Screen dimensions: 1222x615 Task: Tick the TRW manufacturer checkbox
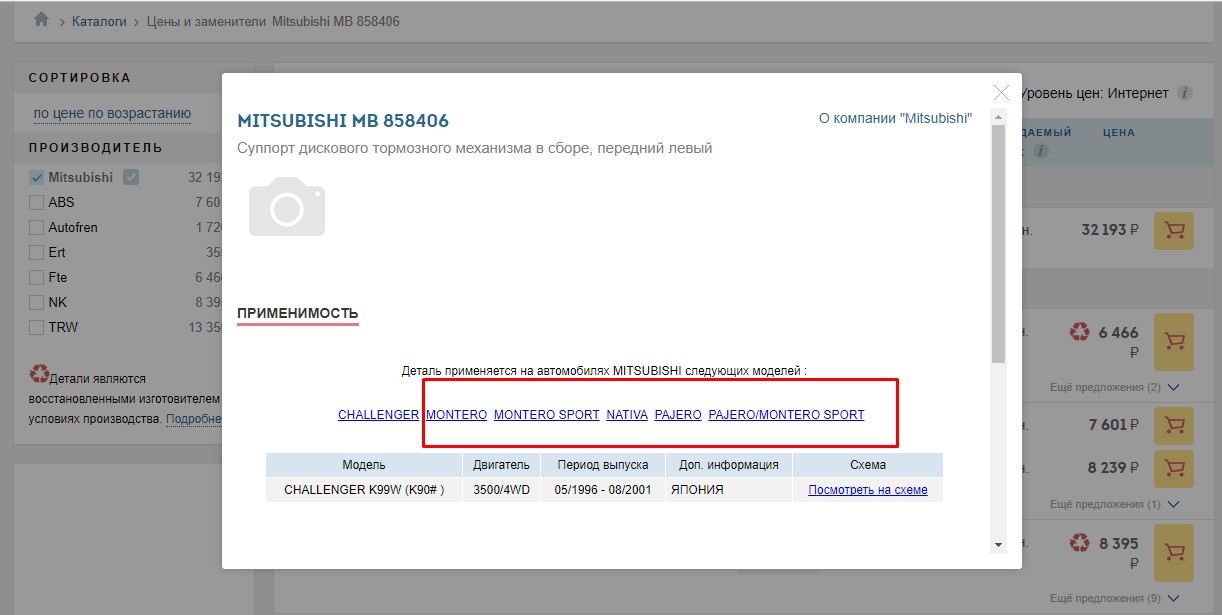click(x=37, y=327)
